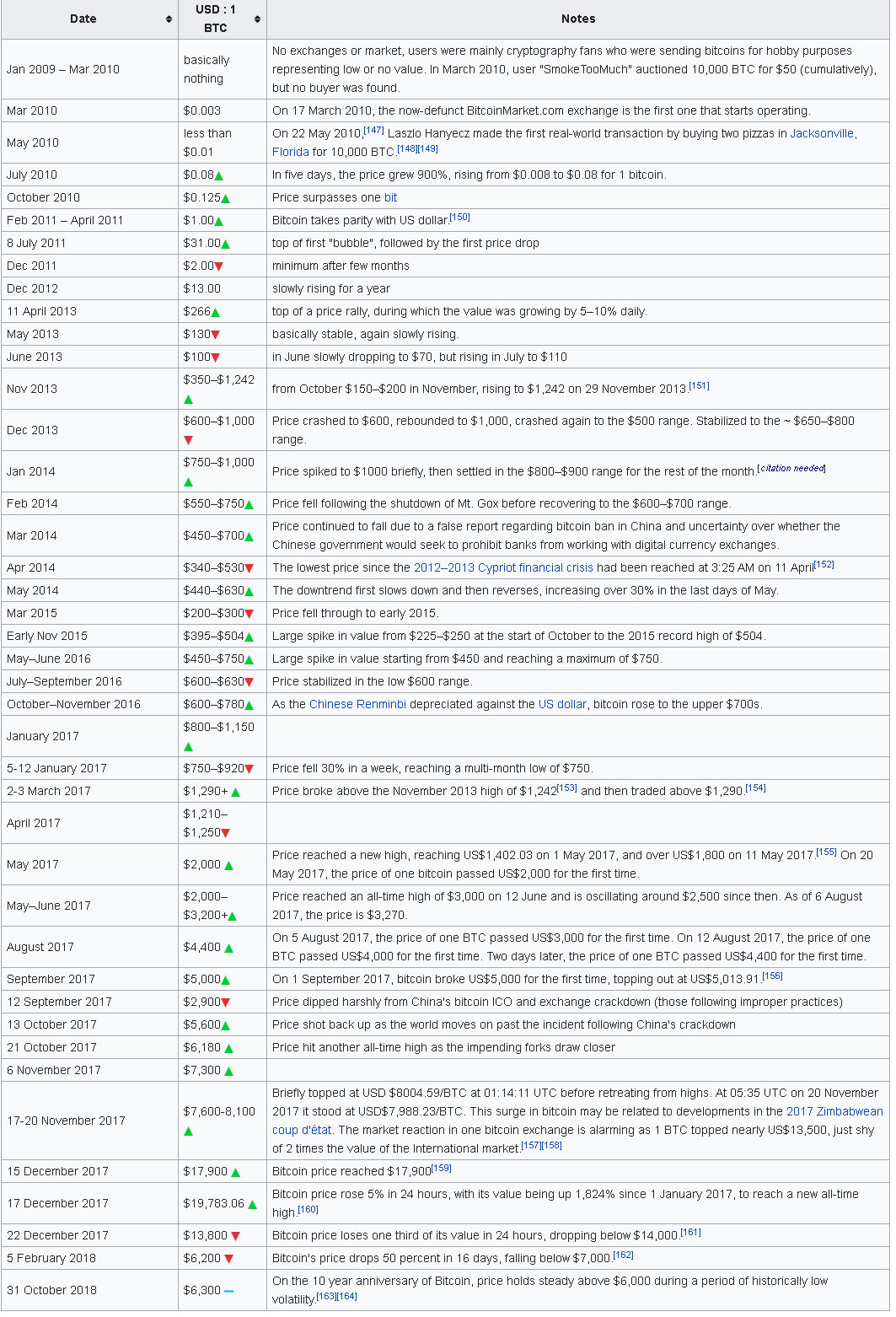Click green up arrow next to $1.00

(219, 221)
